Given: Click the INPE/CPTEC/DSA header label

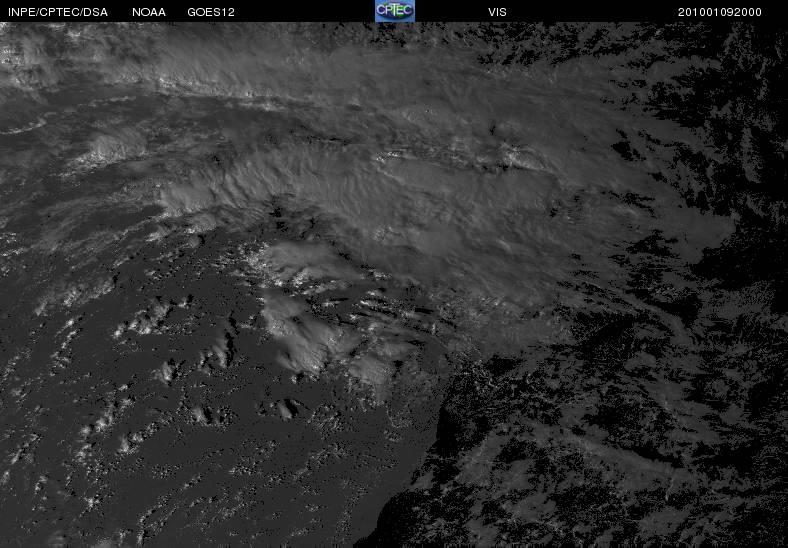Looking at the screenshot, I should click(58, 12).
